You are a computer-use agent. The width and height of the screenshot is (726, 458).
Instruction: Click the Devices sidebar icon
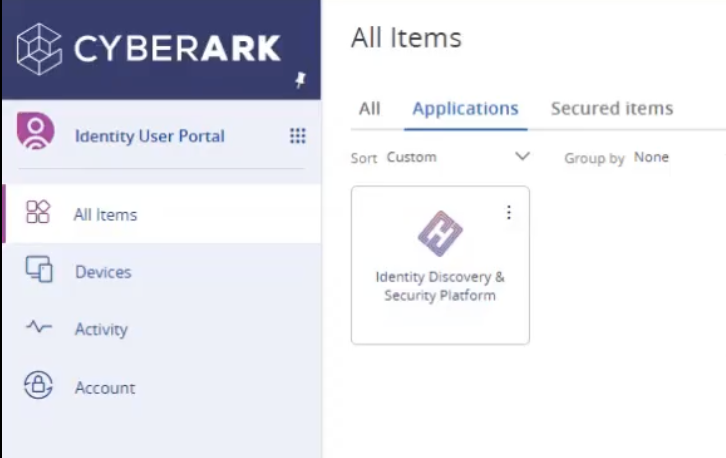[x=38, y=270]
